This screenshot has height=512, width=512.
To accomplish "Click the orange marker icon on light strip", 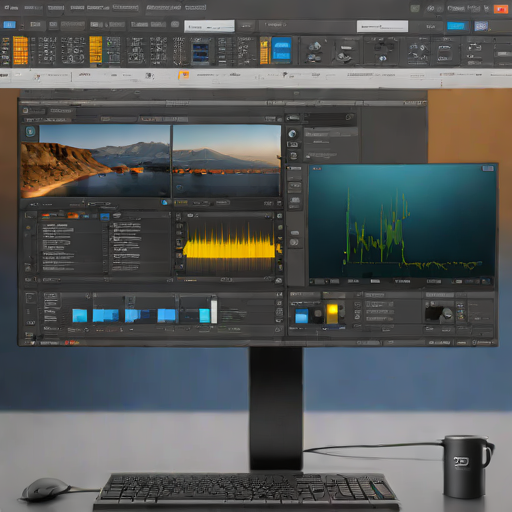I will (x=183, y=75).
